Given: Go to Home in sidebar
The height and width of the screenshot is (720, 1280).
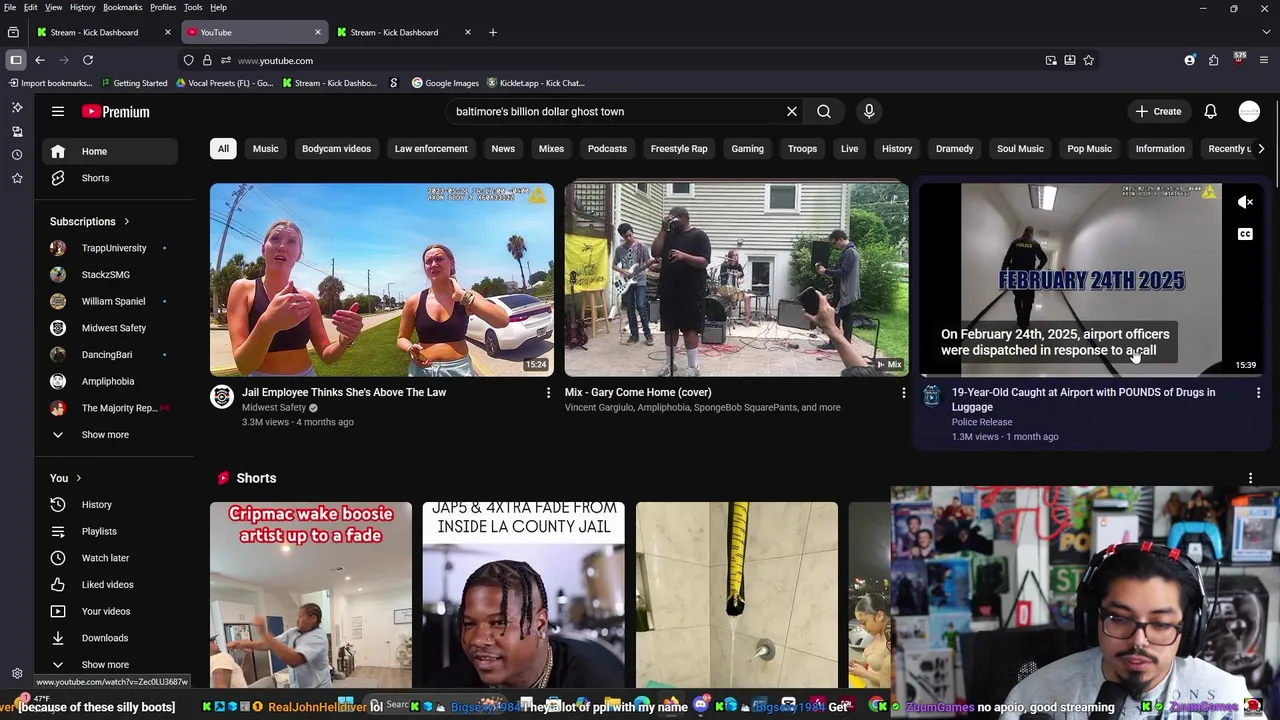Looking at the screenshot, I should point(110,151).
